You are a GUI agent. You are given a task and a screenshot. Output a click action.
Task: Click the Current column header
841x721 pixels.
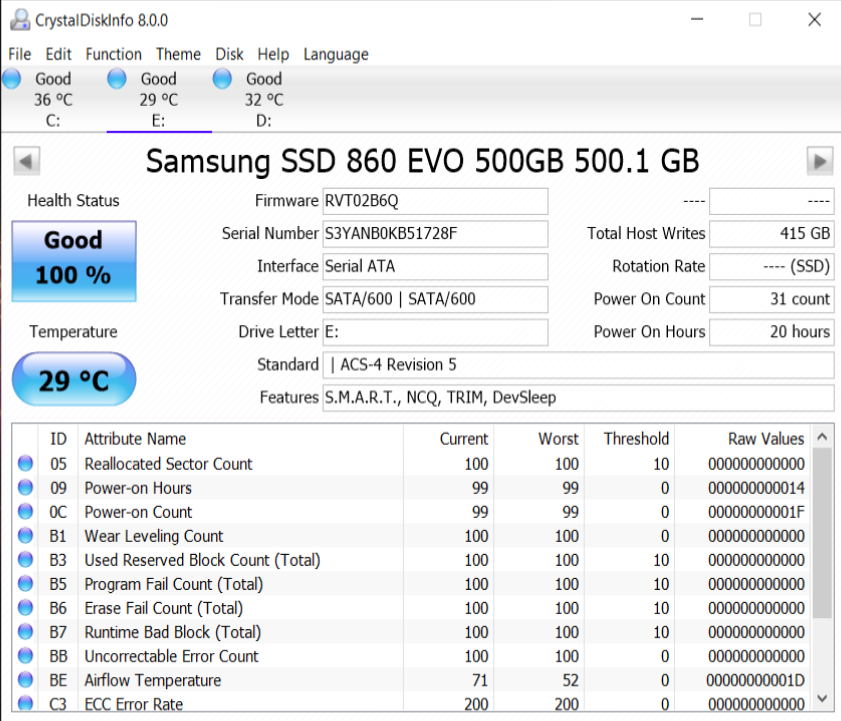tap(448, 439)
